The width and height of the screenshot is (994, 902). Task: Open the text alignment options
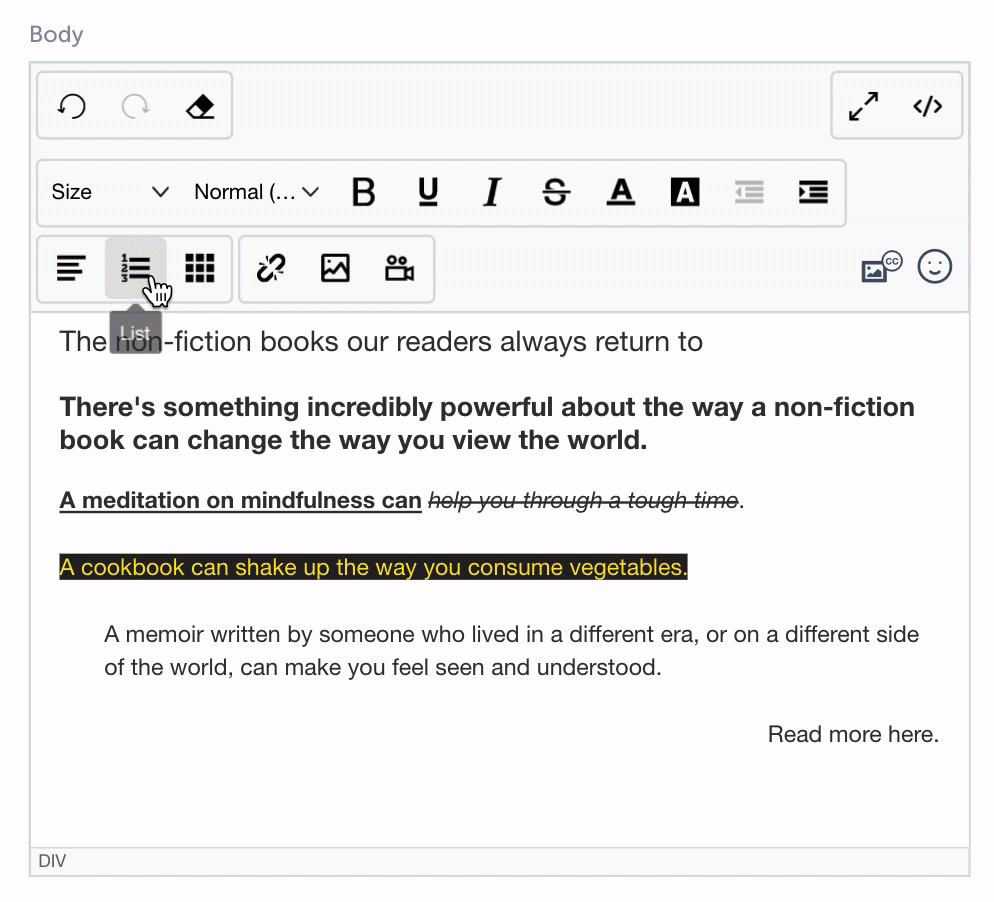click(71, 268)
